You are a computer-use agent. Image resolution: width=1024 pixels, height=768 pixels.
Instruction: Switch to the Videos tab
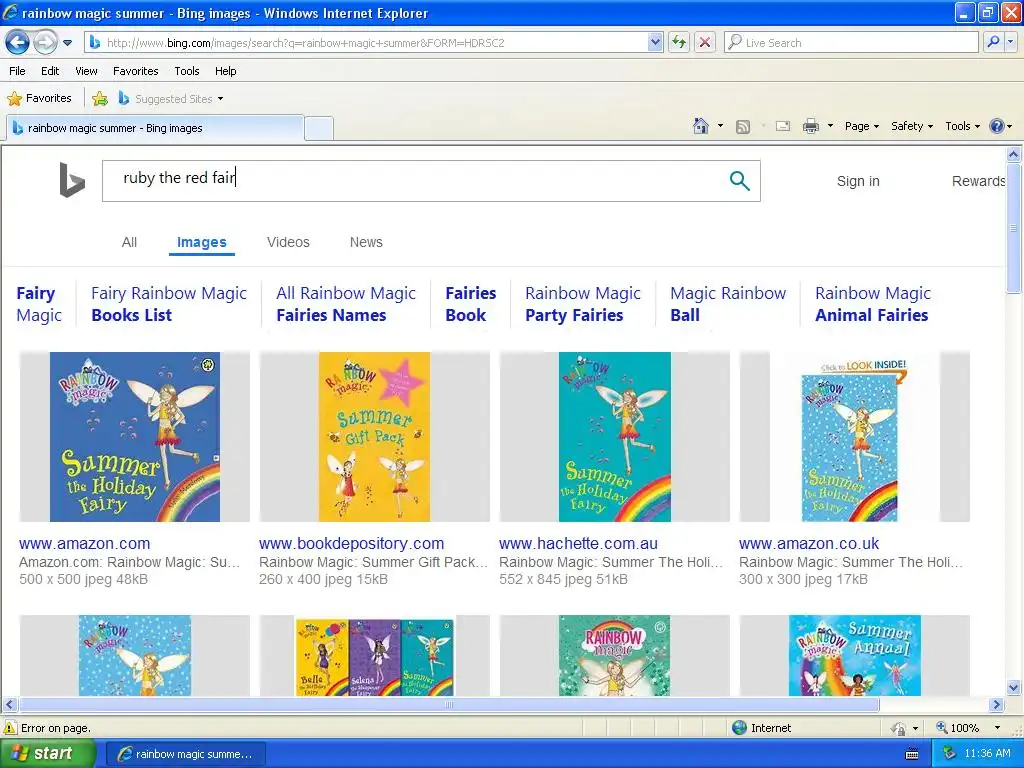click(288, 242)
